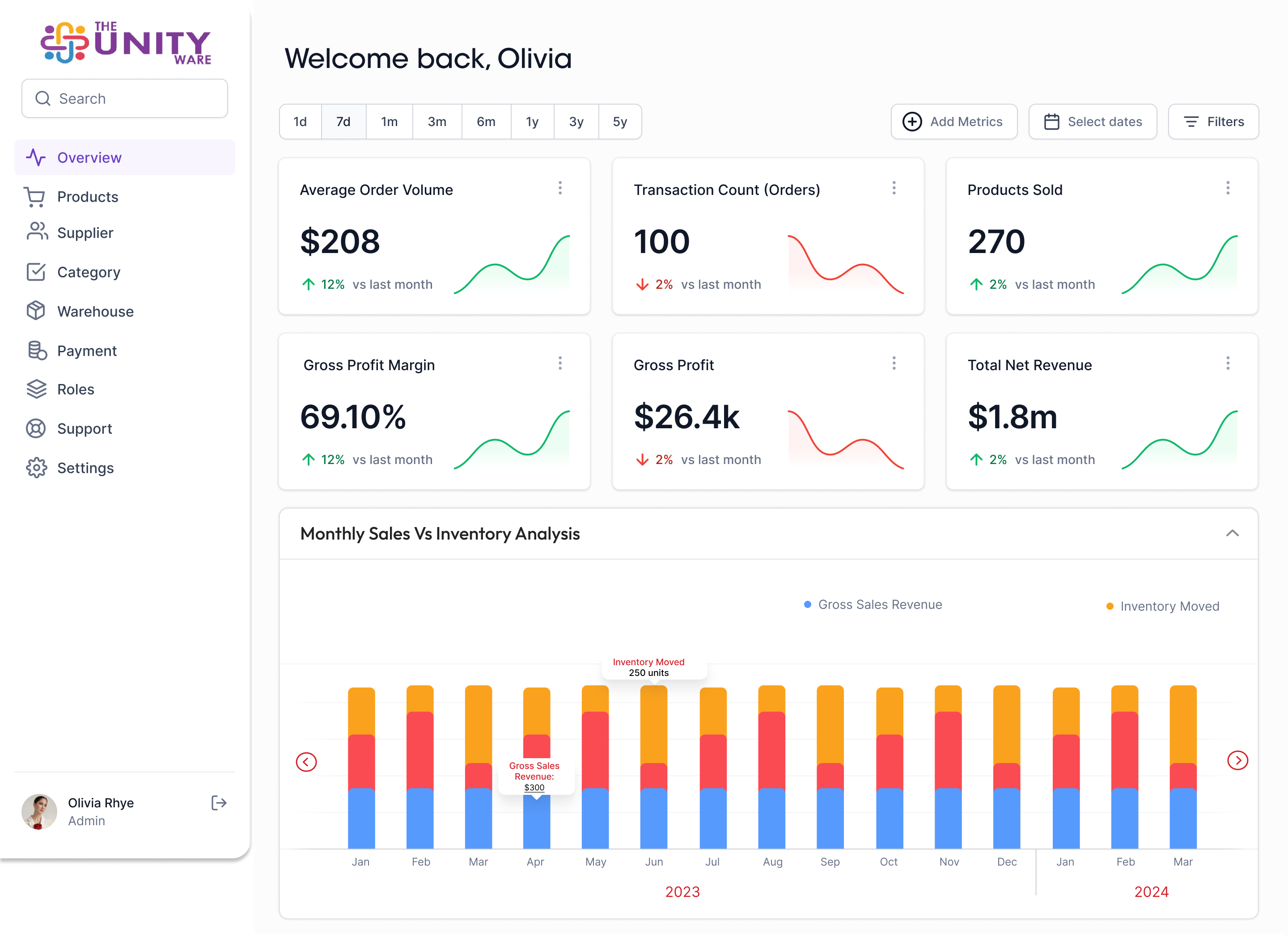Open Payment via its coins icon
1288x937 pixels.
(37, 351)
